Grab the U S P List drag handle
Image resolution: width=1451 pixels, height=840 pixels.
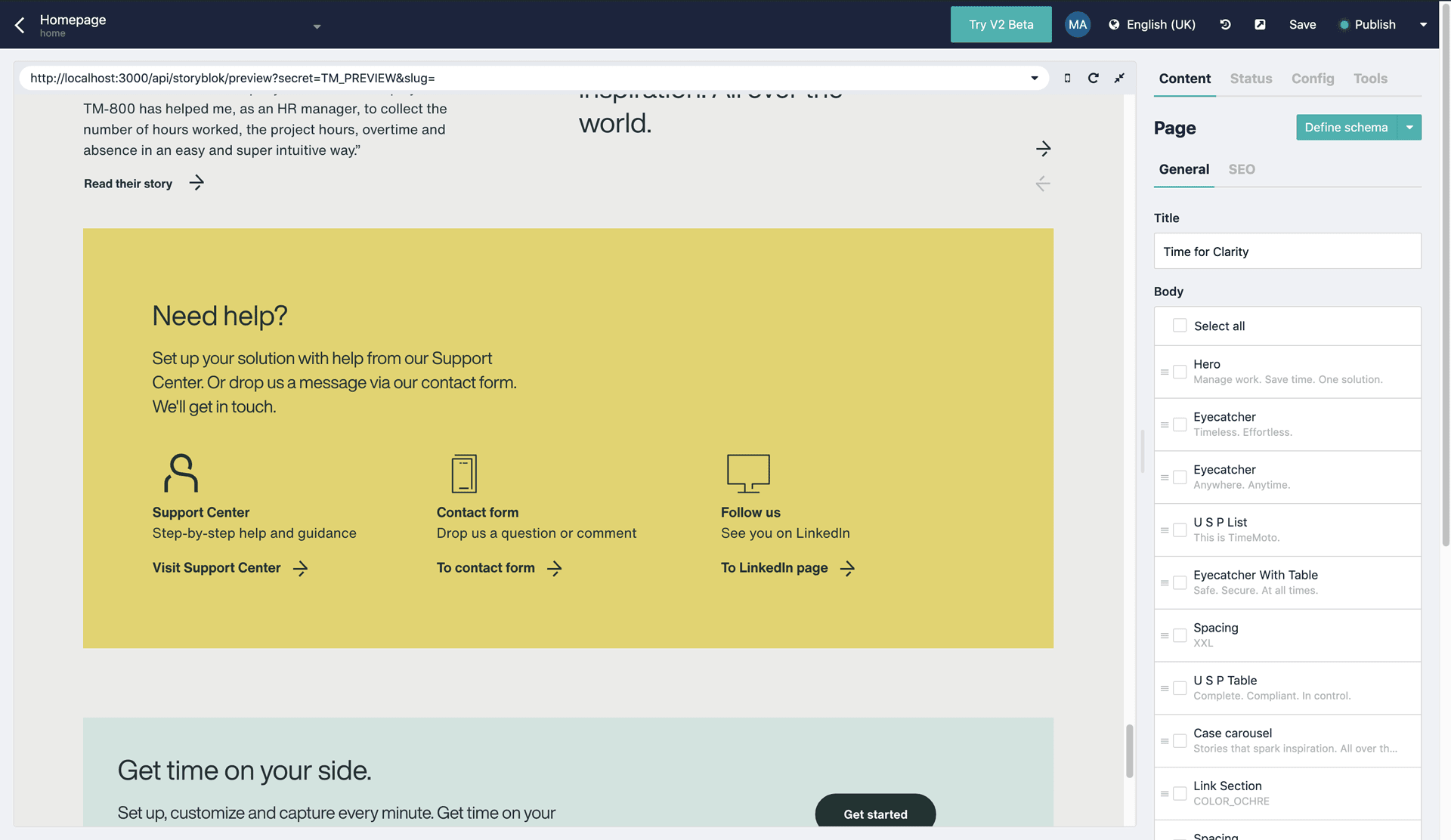pyautogui.click(x=1165, y=530)
